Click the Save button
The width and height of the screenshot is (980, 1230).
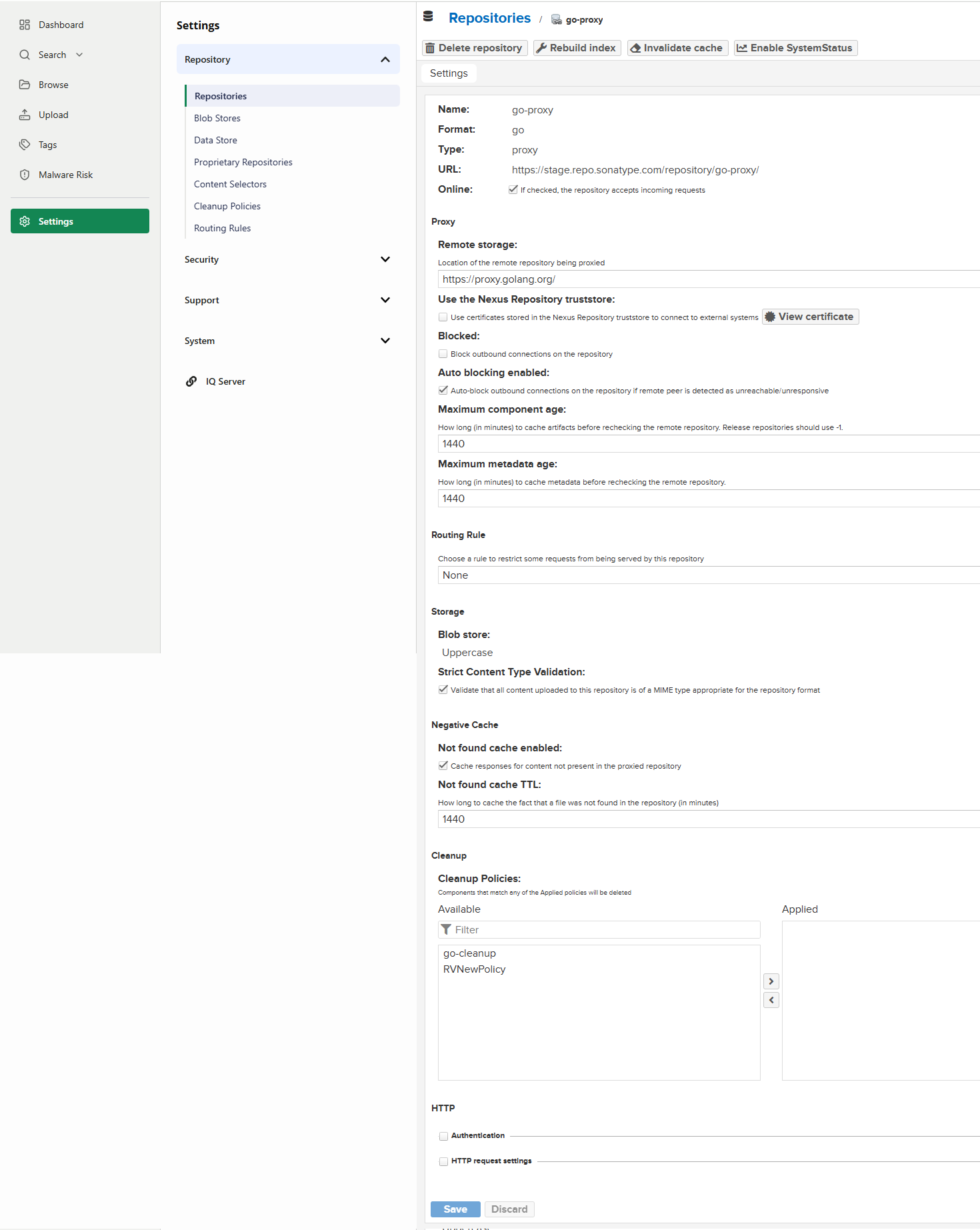click(x=455, y=1209)
